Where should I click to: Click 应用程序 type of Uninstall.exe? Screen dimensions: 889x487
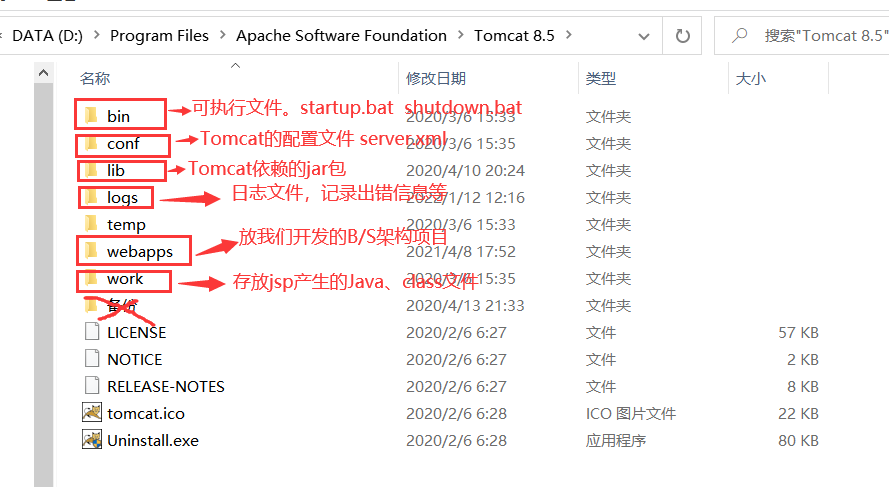click(616, 441)
